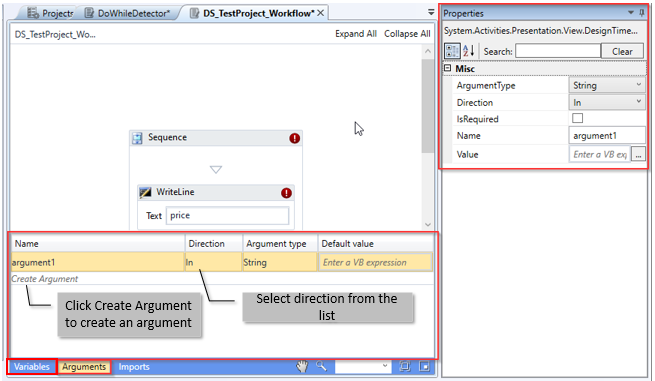Screen dimensions: 655x381
Task: Click the designer vertical scrollbar thumb
Action: [x=427, y=106]
